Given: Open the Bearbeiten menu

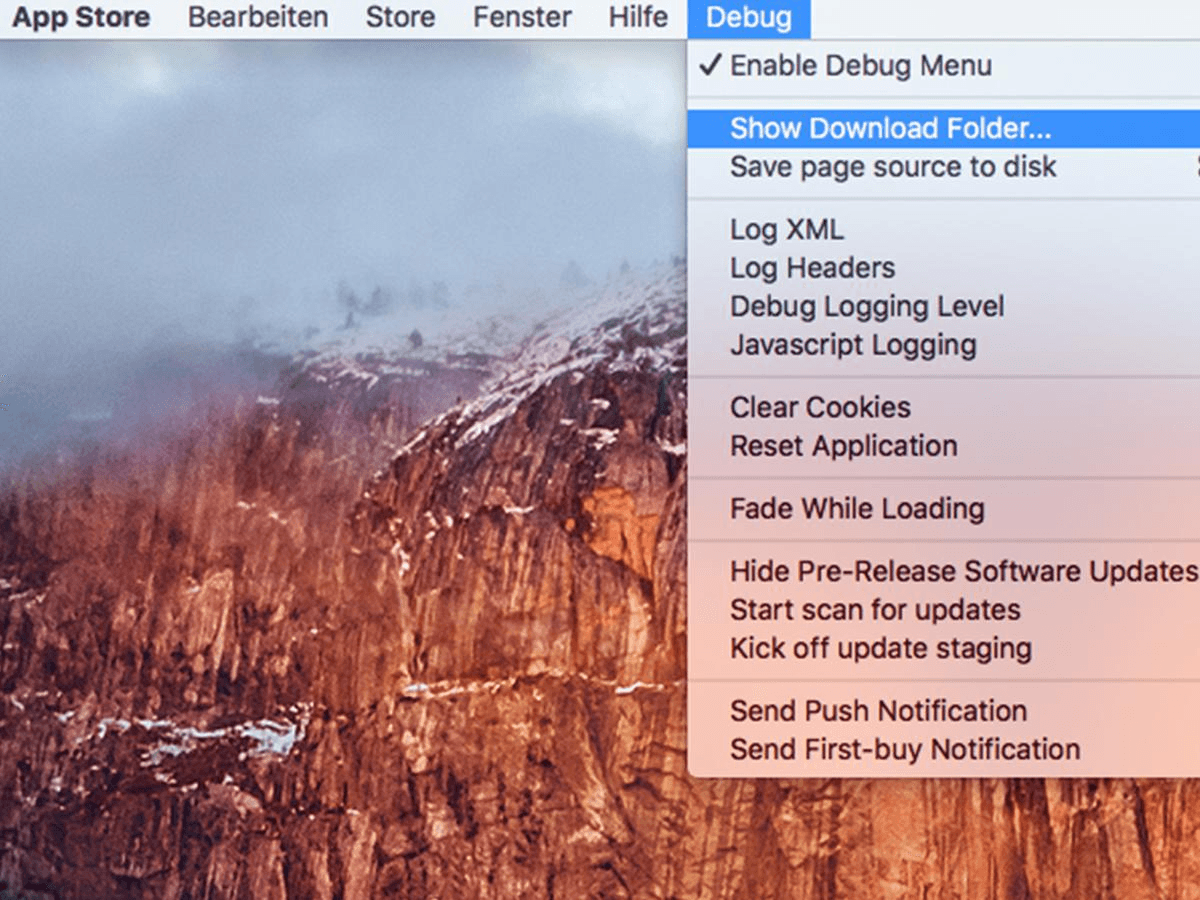Looking at the screenshot, I should click(x=257, y=17).
